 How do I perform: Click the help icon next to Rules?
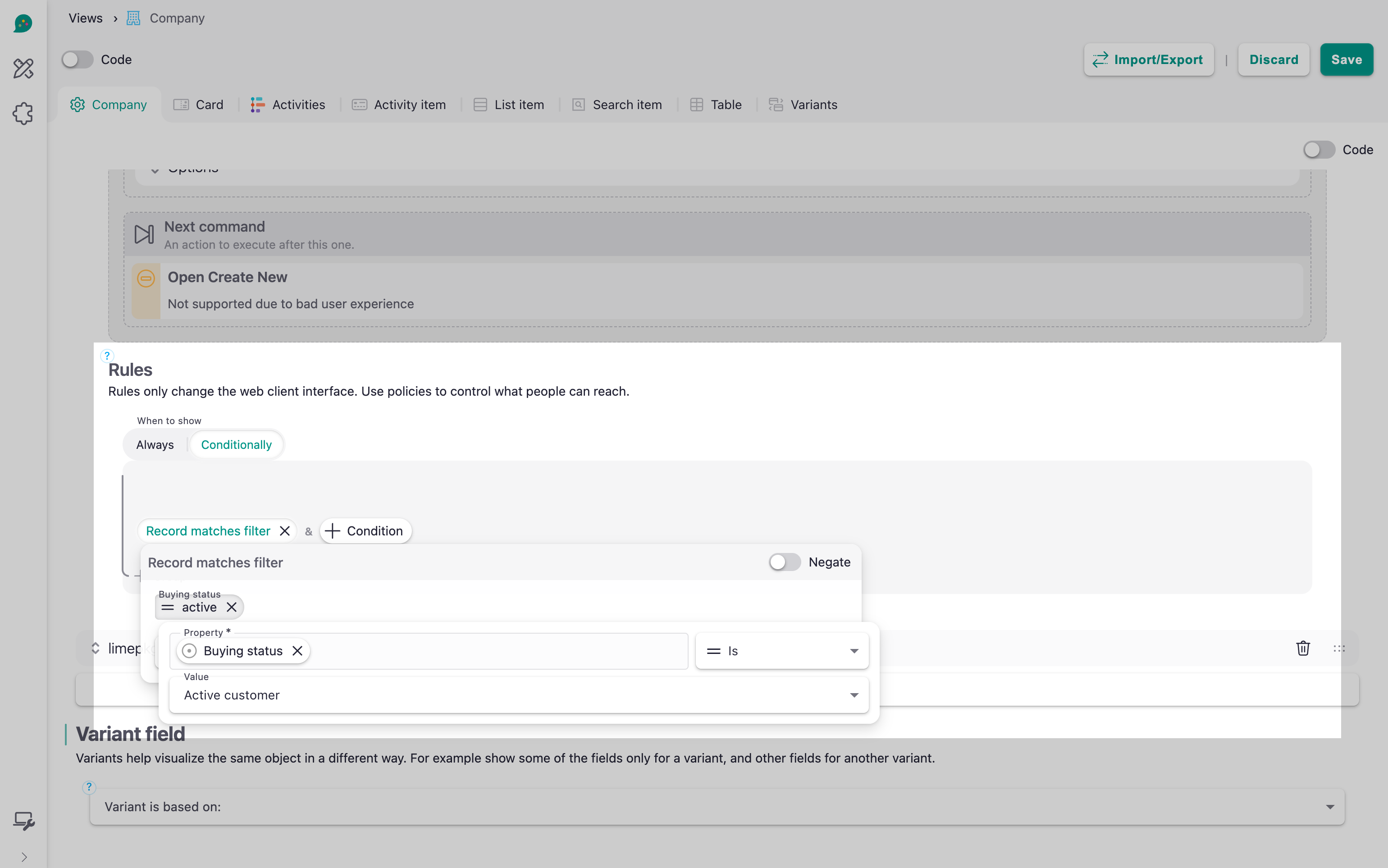(x=107, y=355)
